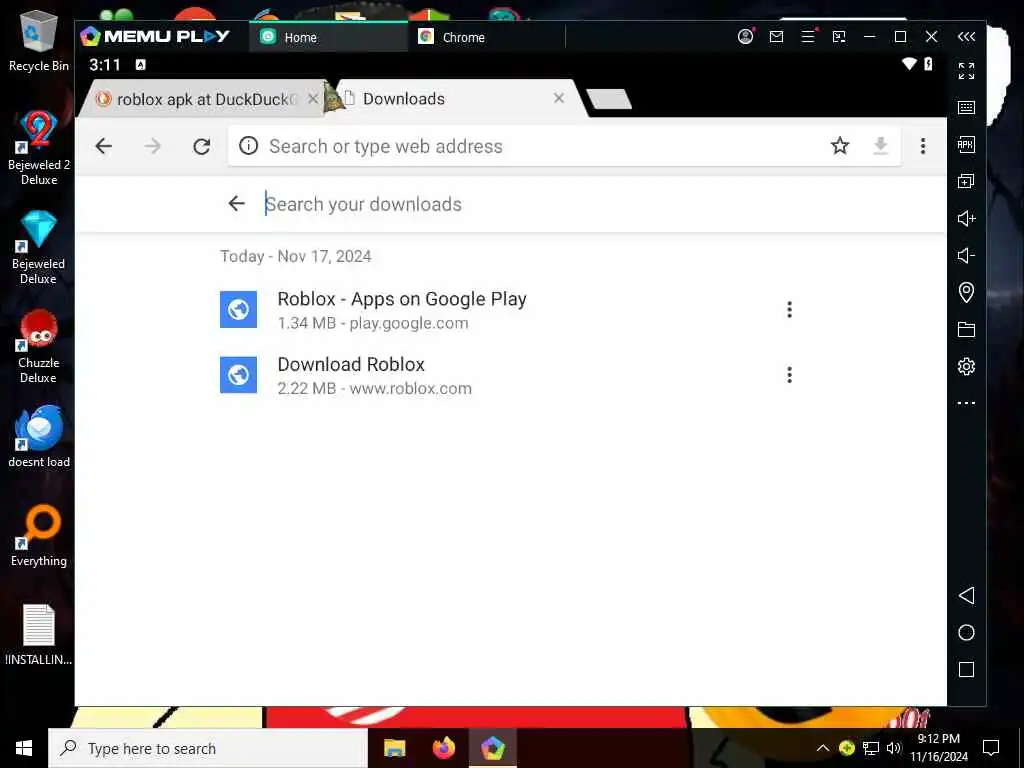Viewport: 1024px width, 768px height.
Task: Click the Type here to search box
Action: [208, 748]
